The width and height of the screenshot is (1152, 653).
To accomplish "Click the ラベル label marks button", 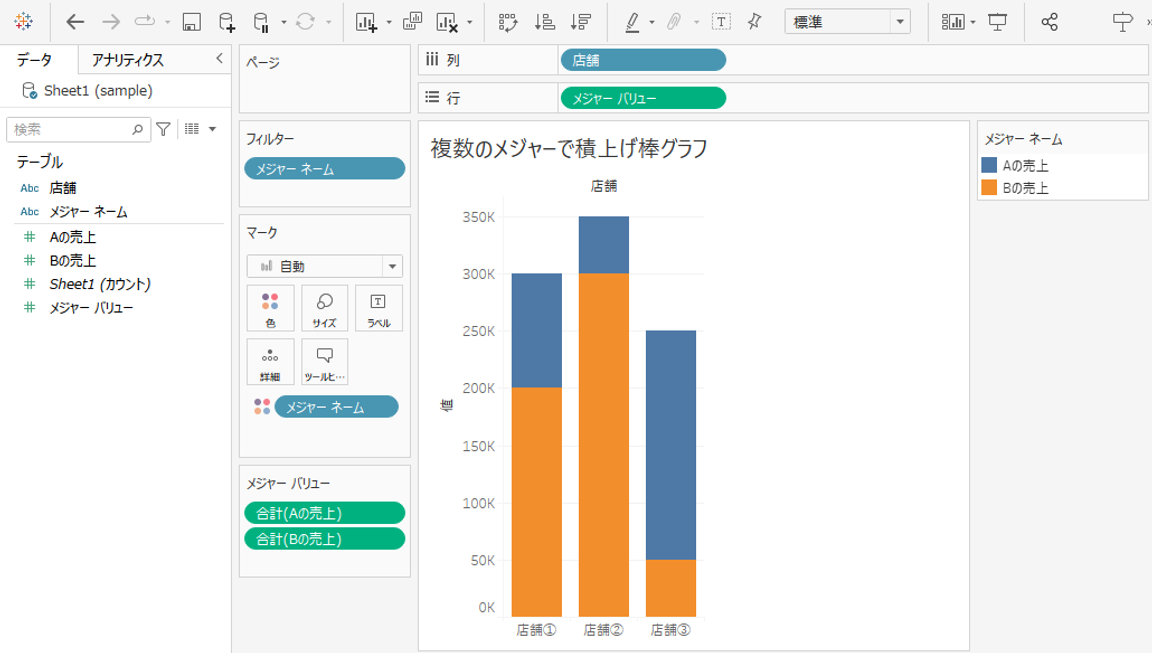I will pos(378,309).
